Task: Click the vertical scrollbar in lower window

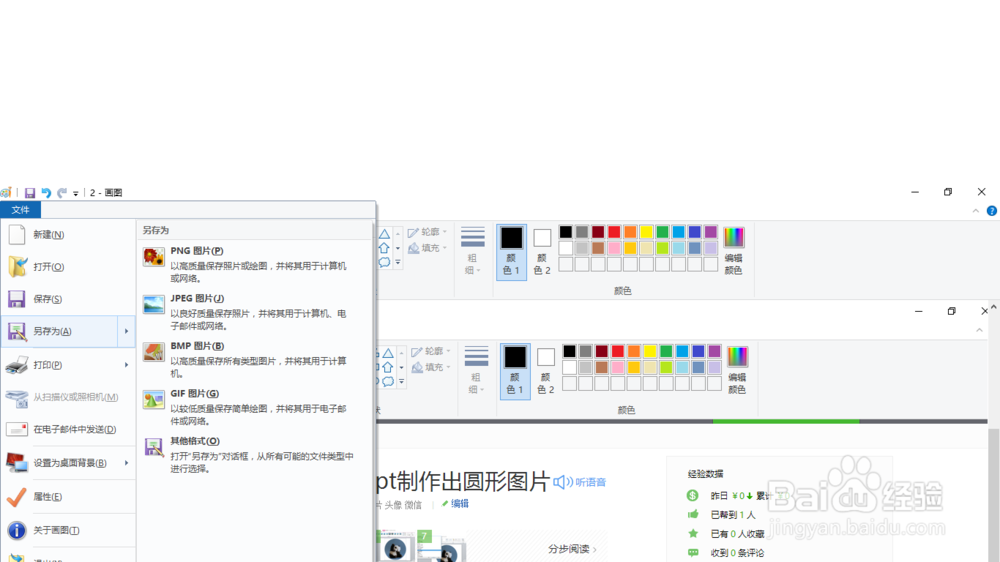Action: [994, 495]
